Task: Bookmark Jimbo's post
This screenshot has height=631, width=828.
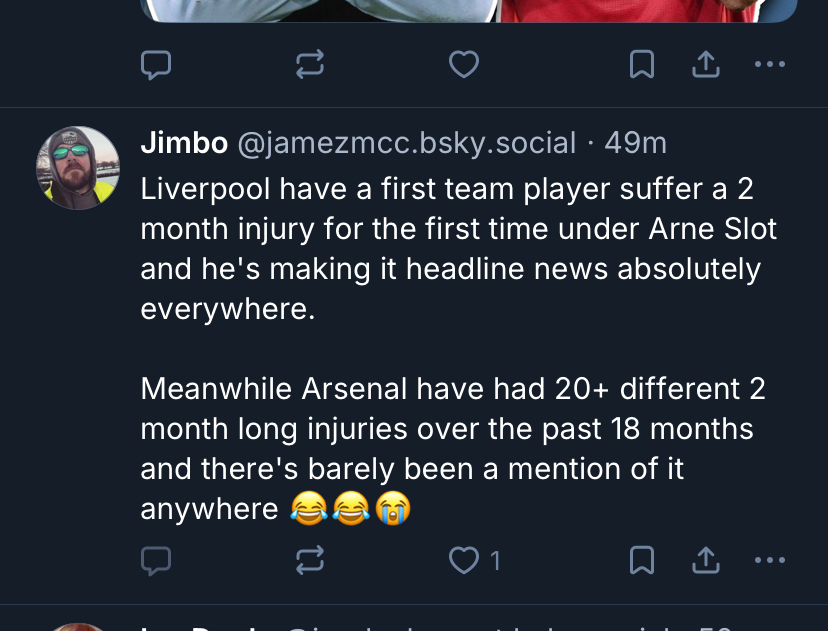Action: coord(641,561)
